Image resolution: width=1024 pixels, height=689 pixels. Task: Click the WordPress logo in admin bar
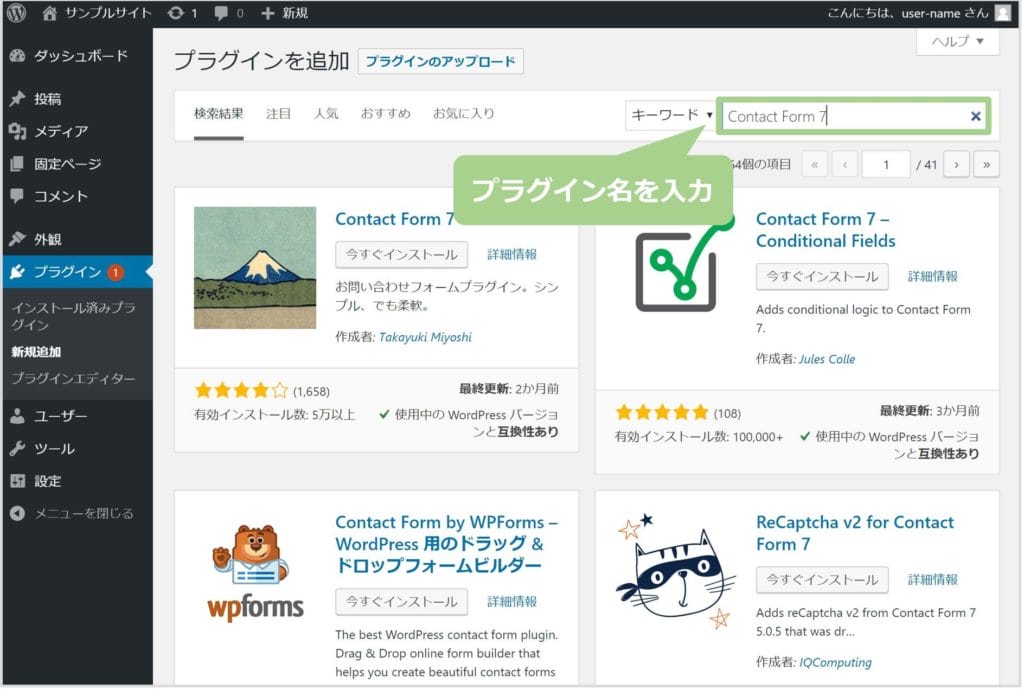click(x=16, y=13)
